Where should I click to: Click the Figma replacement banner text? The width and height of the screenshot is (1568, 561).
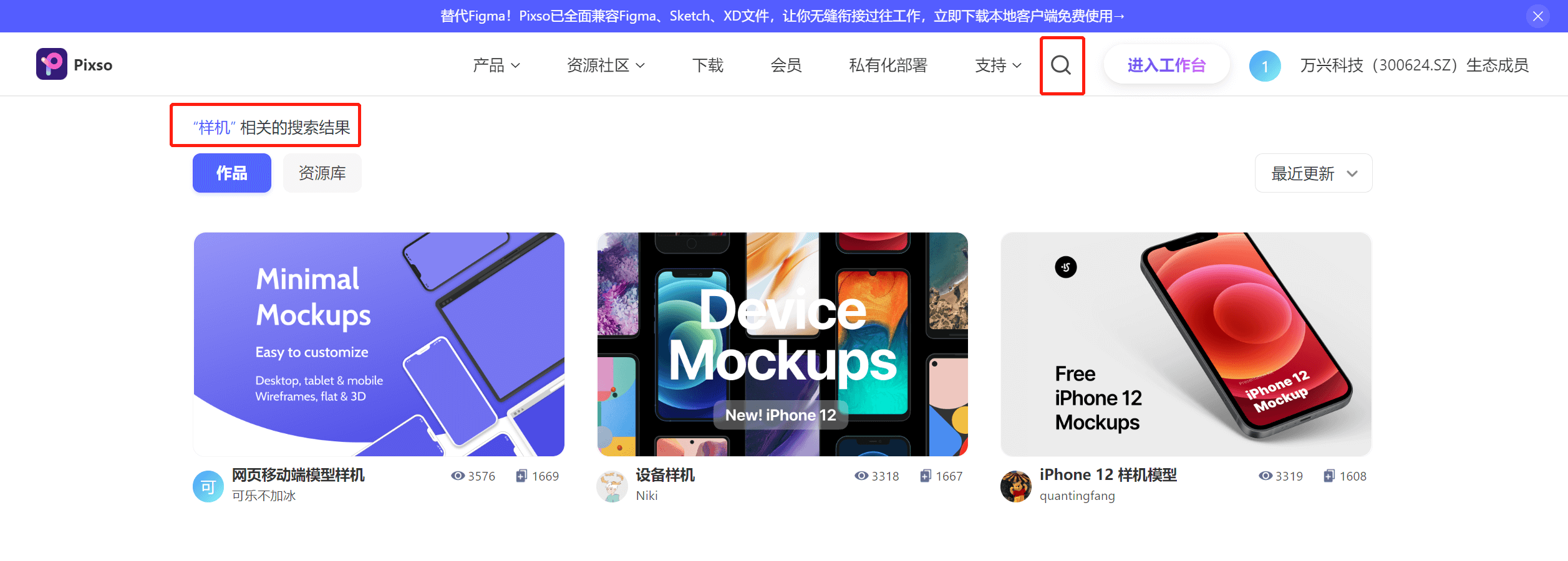[x=783, y=16]
